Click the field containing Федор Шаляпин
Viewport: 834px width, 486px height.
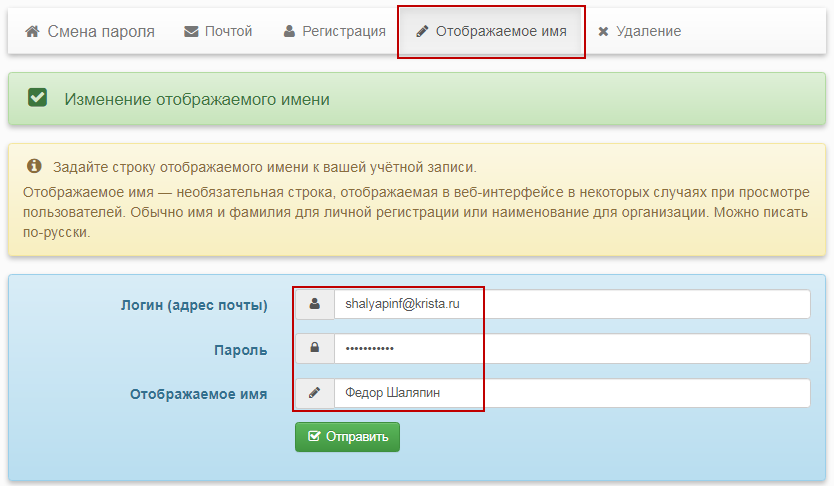click(570, 393)
